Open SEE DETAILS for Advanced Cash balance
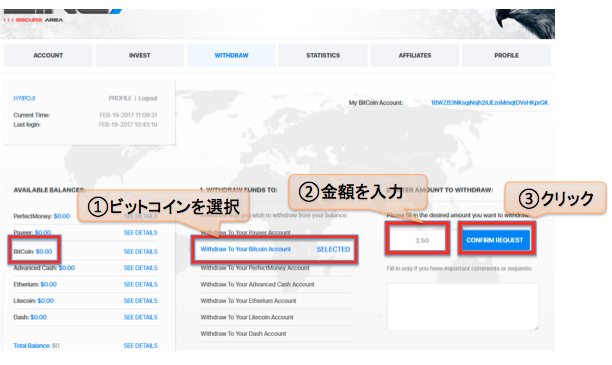The width and height of the screenshot is (612, 365). pyautogui.click(x=141, y=268)
